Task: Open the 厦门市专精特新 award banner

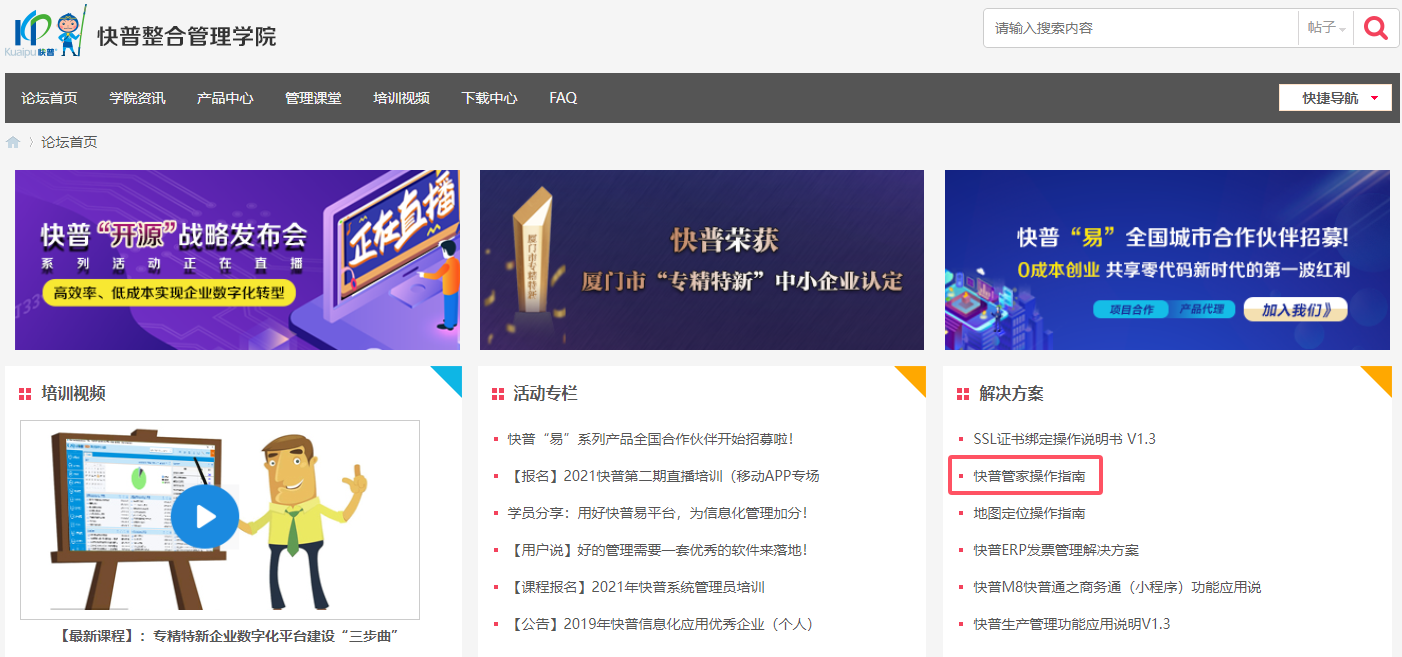Action: (702, 260)
